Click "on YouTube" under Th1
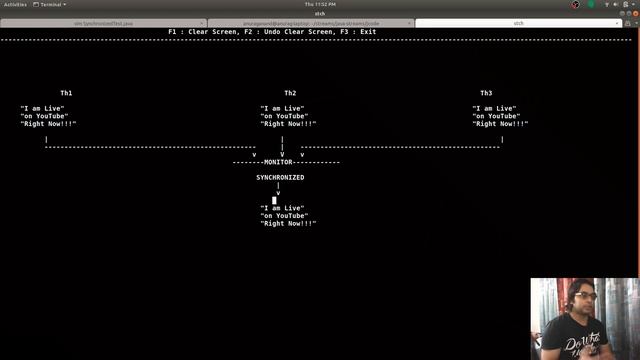Screen dimensions: 640x360 (44, 116)
